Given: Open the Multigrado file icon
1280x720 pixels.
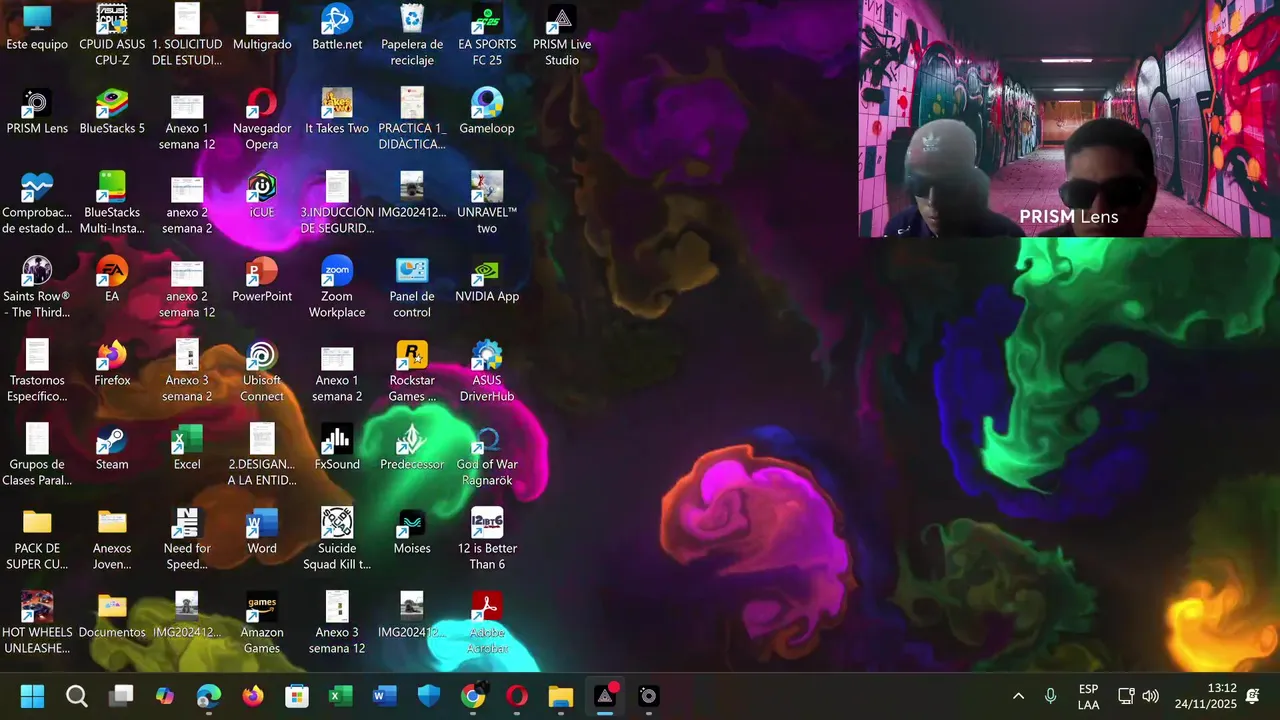Looking at the screenshot, I should click(262, 28).
